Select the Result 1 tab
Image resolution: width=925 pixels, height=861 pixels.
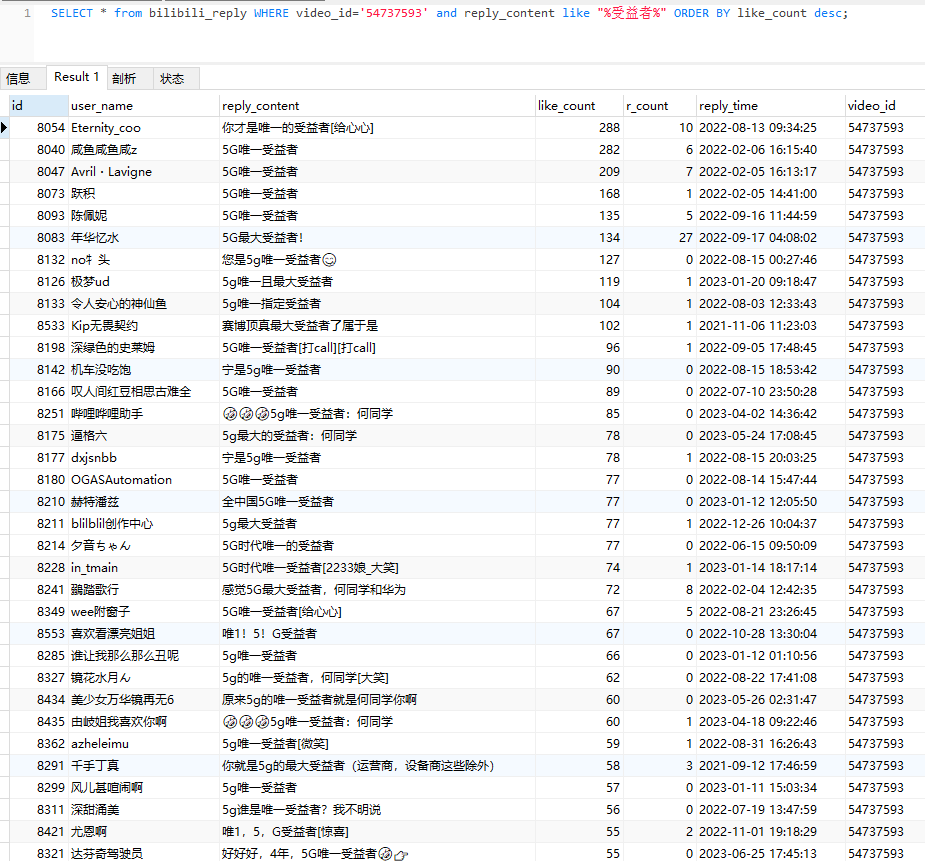pos(77,77)
